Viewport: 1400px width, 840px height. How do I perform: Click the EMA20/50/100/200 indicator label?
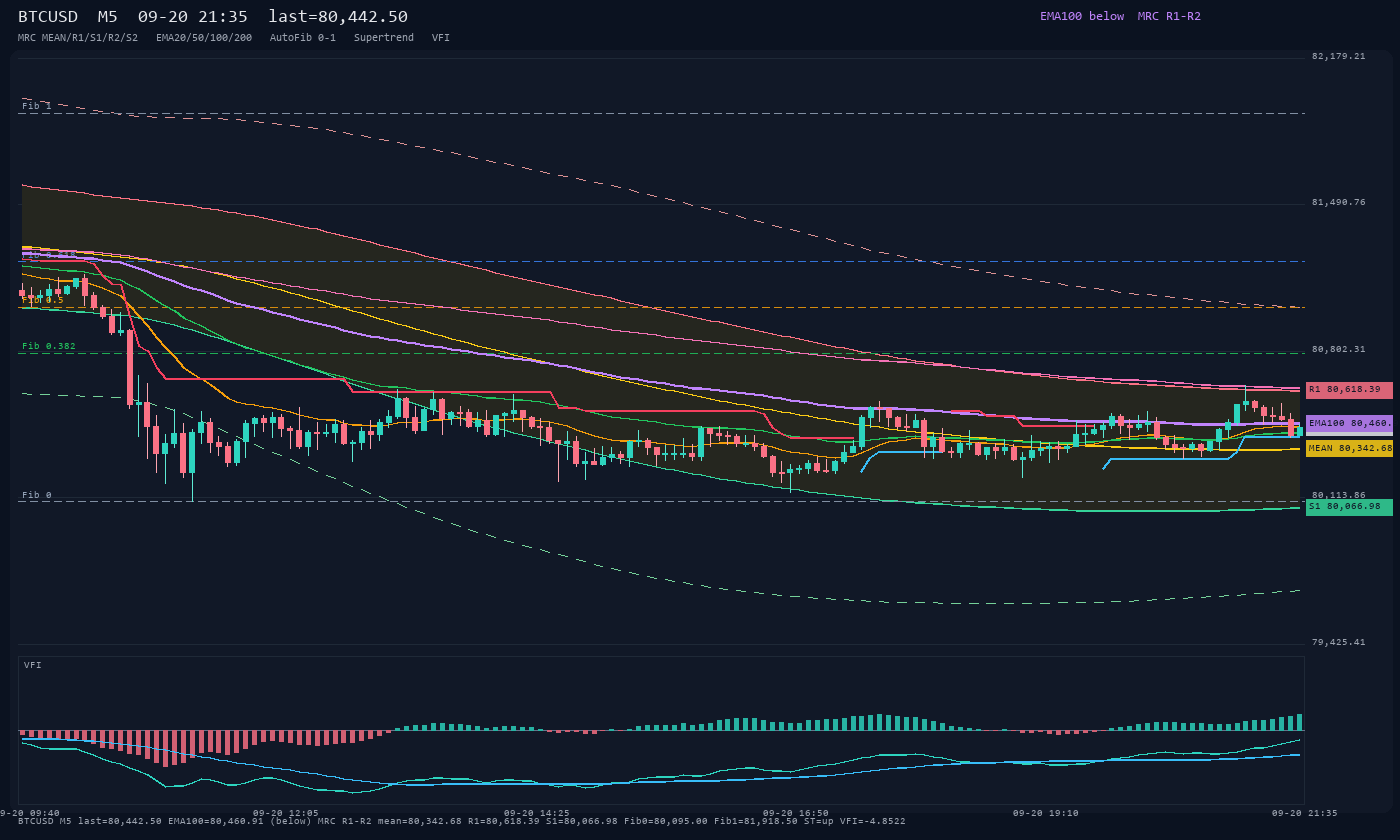point(204,38)
